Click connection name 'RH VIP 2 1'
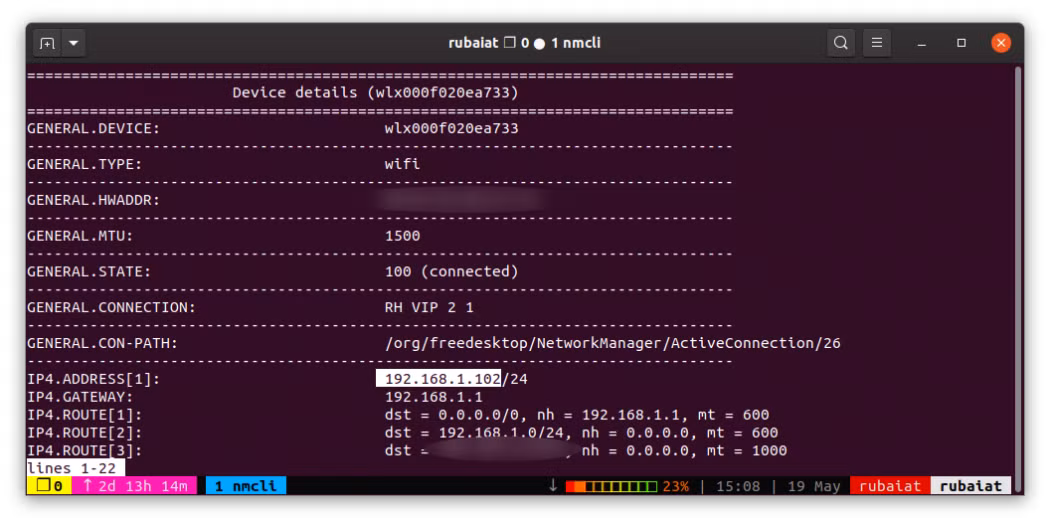Screen dimensions: 1050x524 tap(429, 307)
